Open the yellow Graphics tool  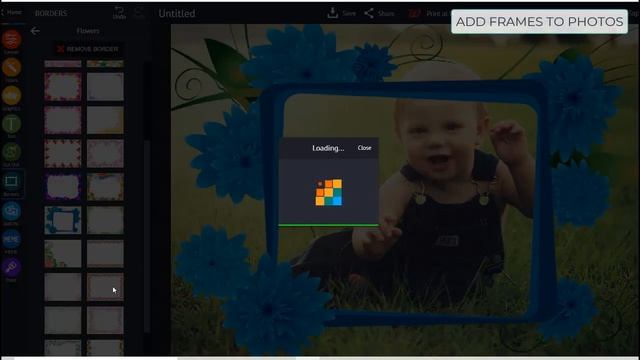click(x=11, y=96)
